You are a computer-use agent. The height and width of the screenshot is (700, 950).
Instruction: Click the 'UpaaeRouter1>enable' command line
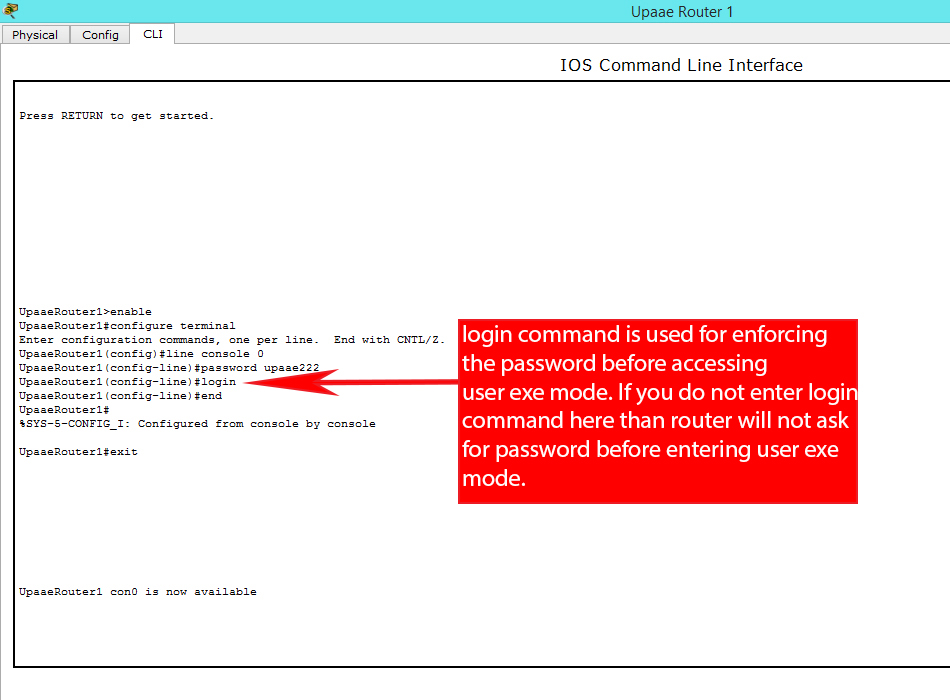coord(85,312)
